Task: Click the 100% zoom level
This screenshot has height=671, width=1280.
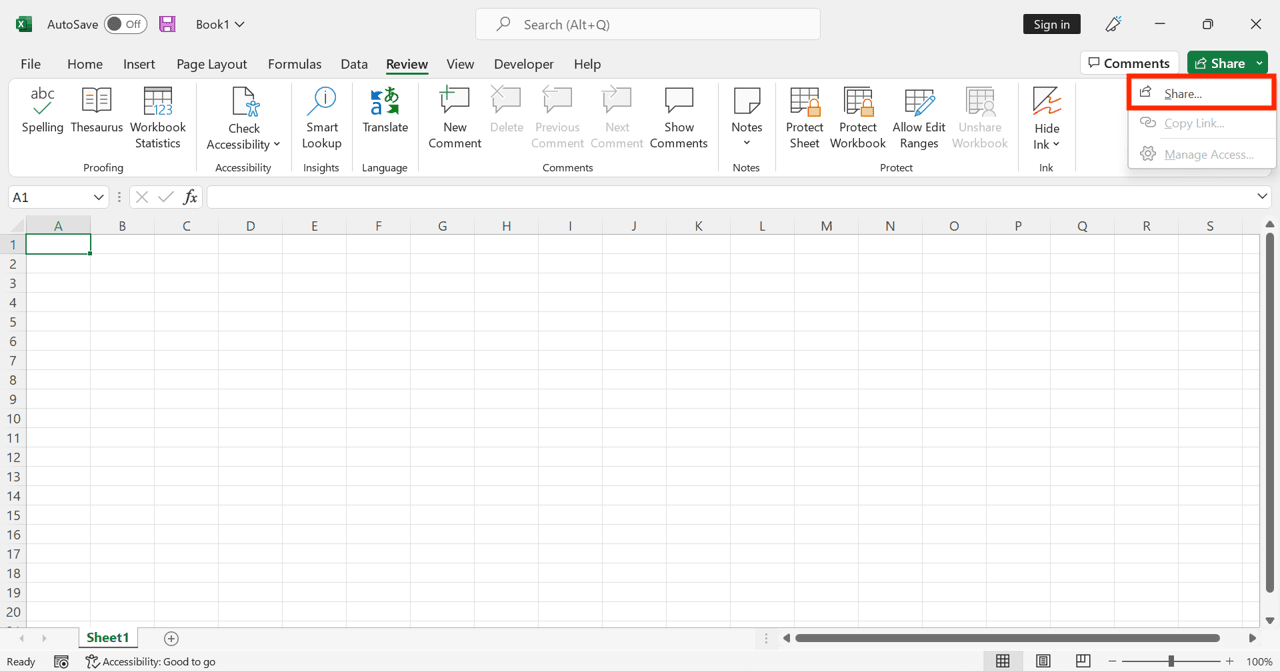Action: (1259, 661)
